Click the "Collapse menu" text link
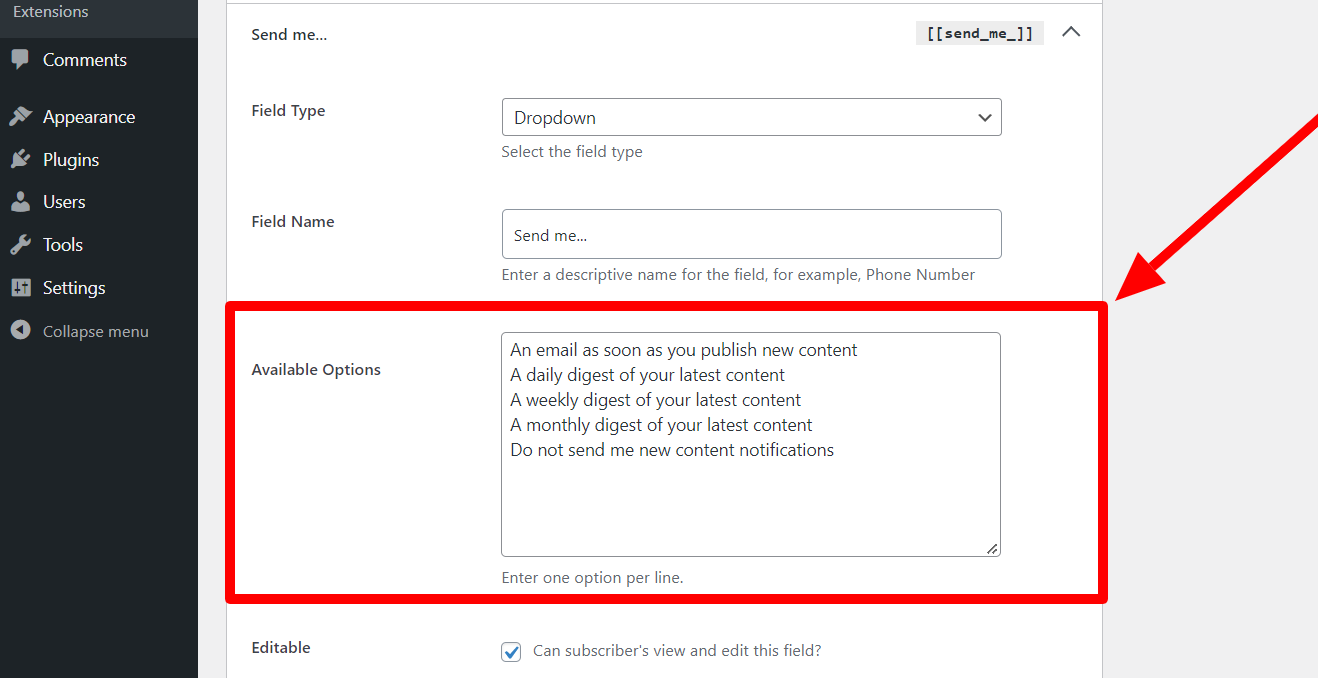 point(96,332)
